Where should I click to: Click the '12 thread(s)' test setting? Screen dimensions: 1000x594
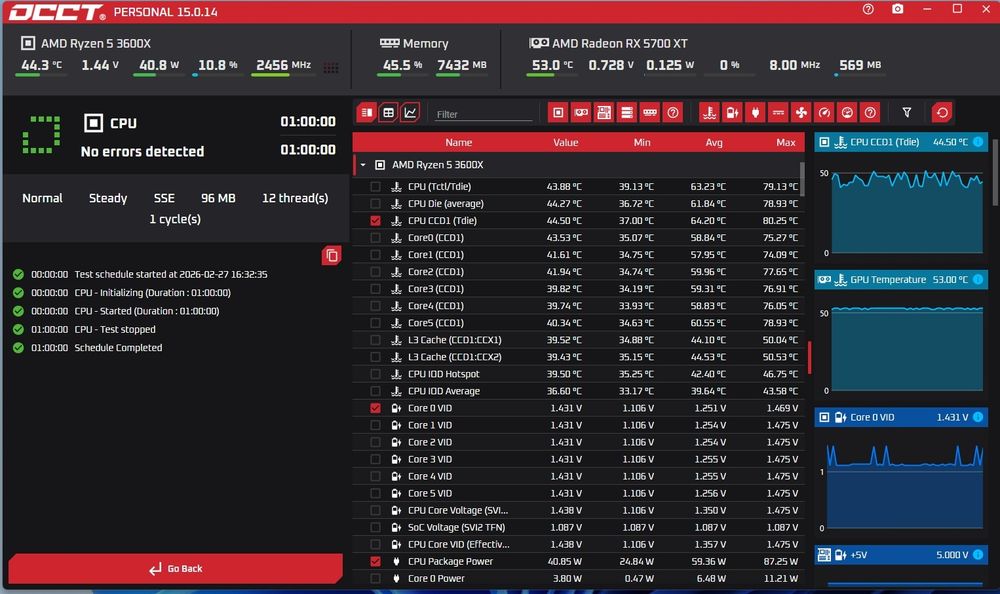coord(295,198)
